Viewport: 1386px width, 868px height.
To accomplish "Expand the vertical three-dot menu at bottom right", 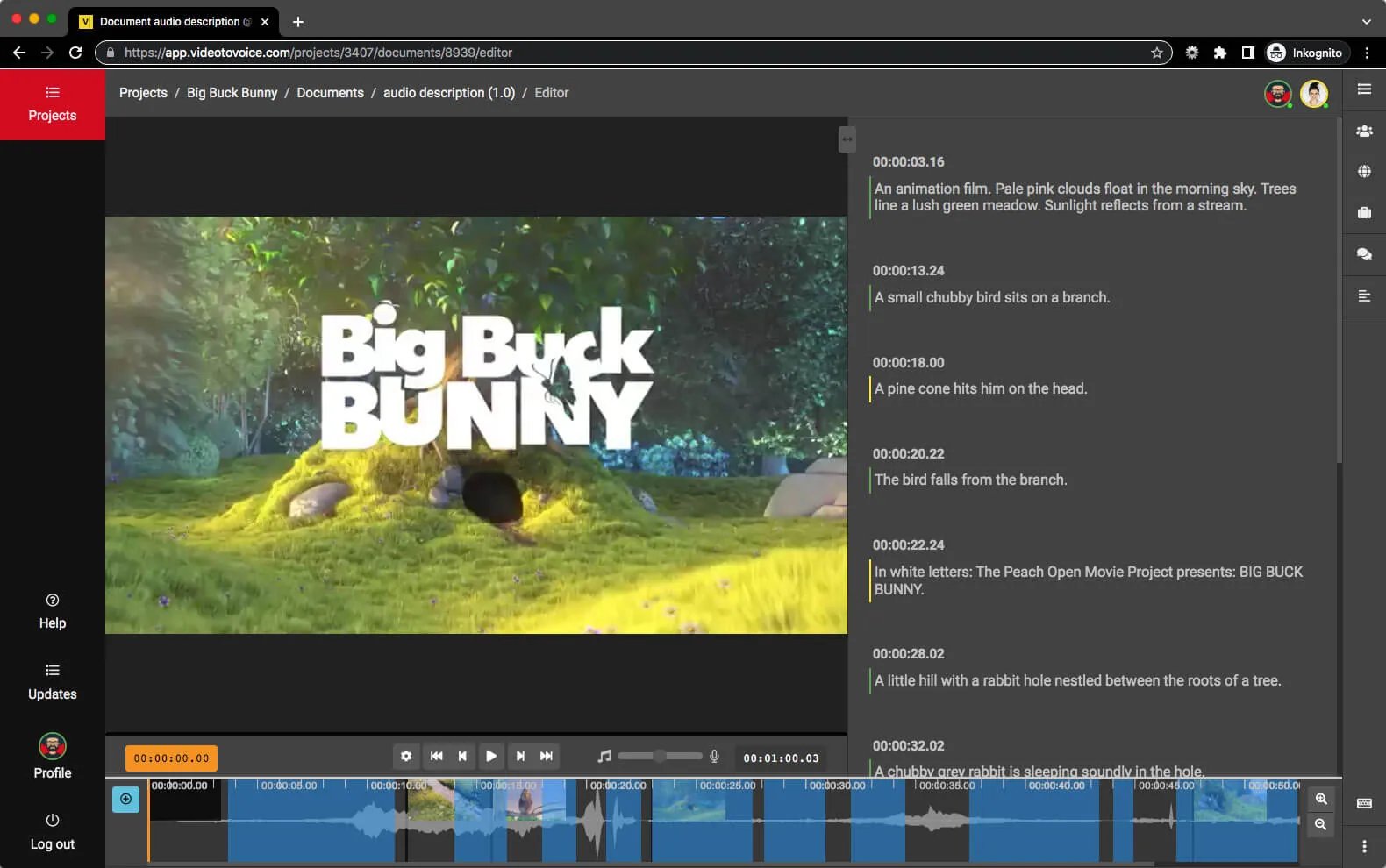I will [x=1364, y=846].
